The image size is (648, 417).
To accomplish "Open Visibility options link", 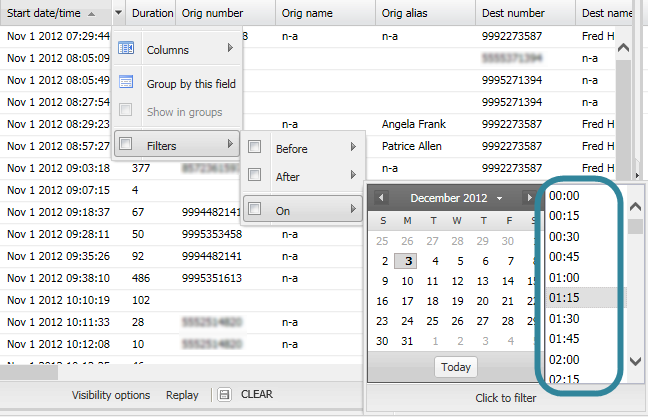I will pos(111,395).
